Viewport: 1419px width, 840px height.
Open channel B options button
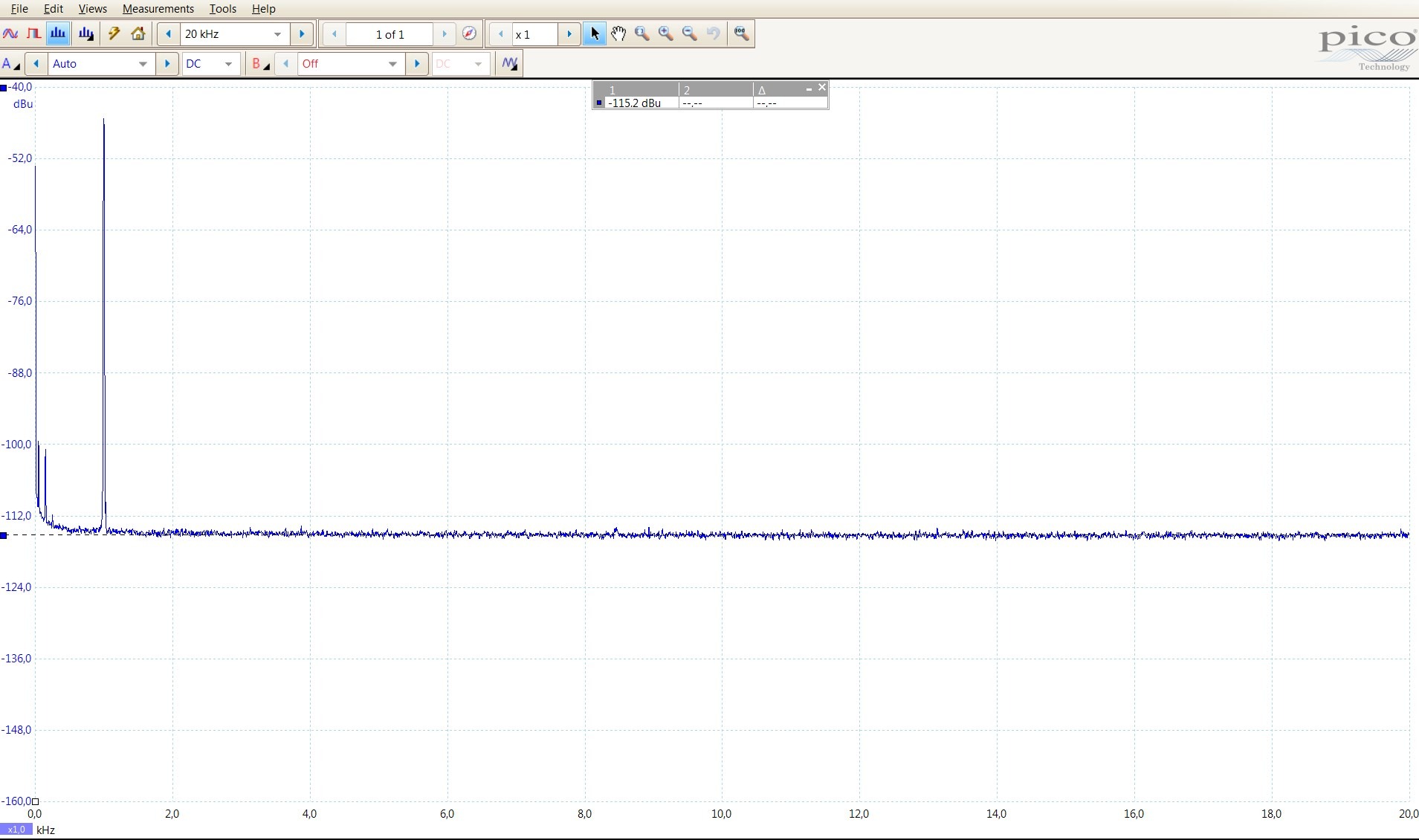(x=259, y=64)
